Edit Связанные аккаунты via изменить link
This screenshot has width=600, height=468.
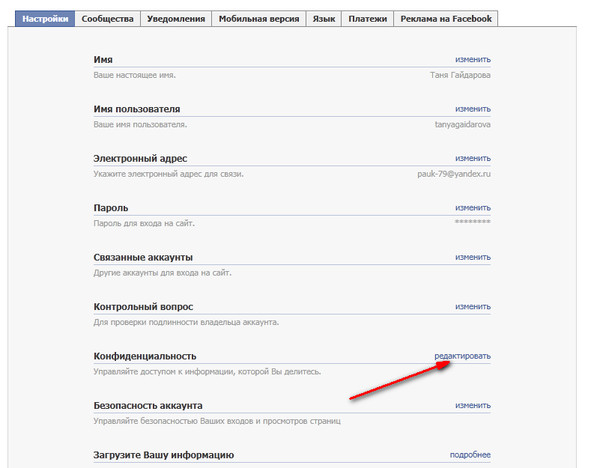coord(473,257)
